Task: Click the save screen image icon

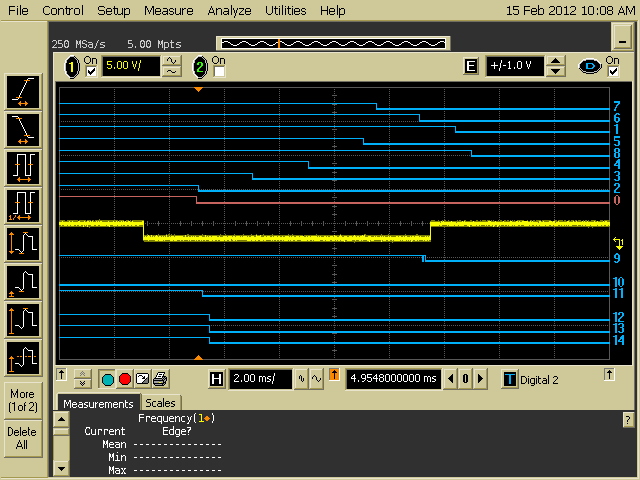Action: [142, 380]
